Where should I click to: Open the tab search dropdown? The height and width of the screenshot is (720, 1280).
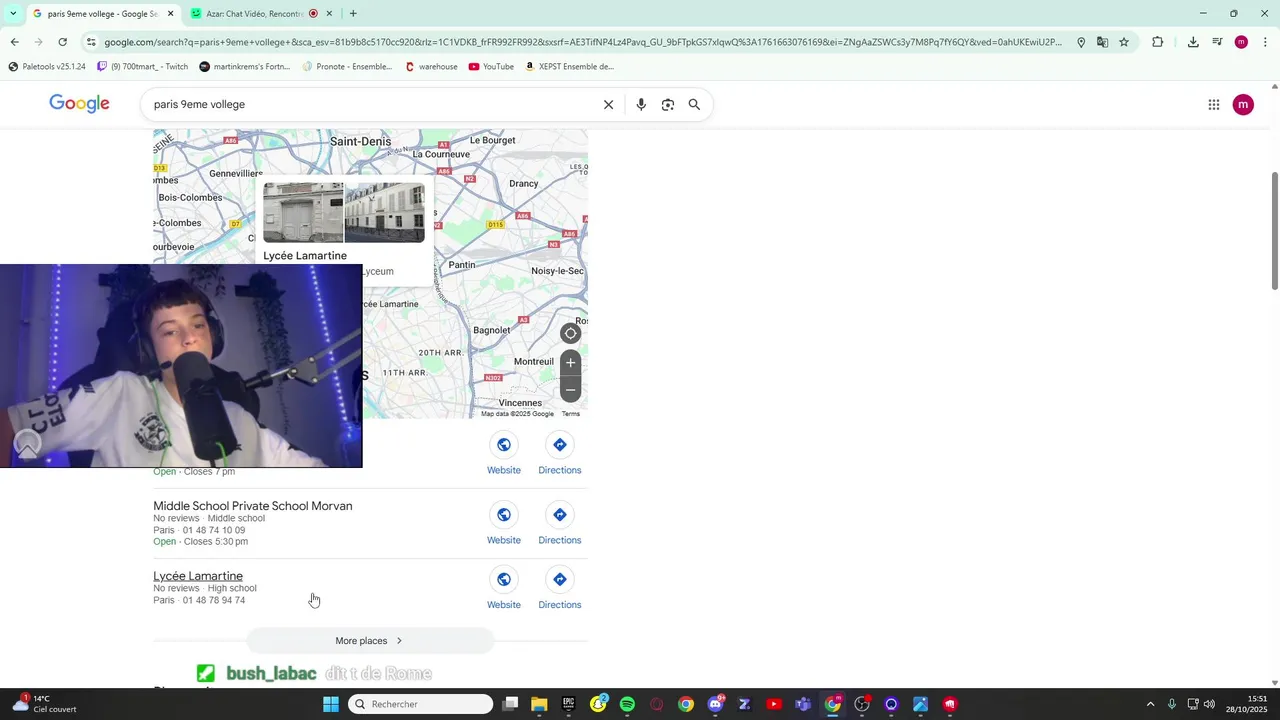coord(13,13)
